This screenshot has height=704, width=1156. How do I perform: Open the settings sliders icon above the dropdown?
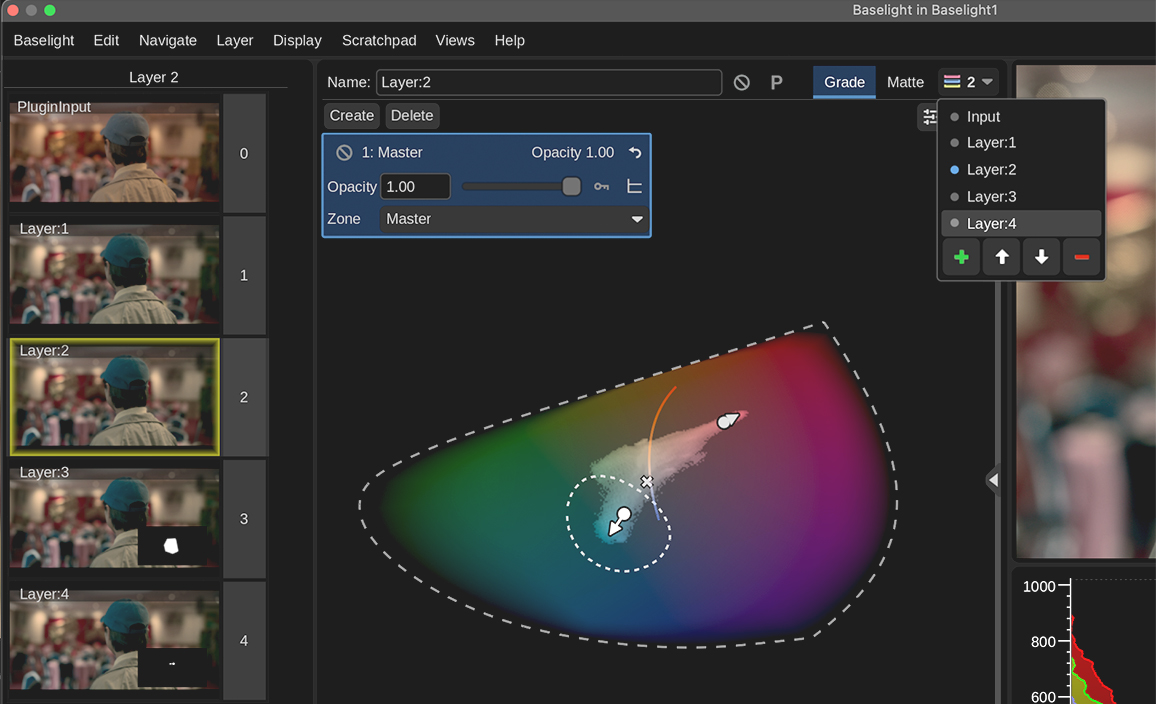(x=929, y=116)
